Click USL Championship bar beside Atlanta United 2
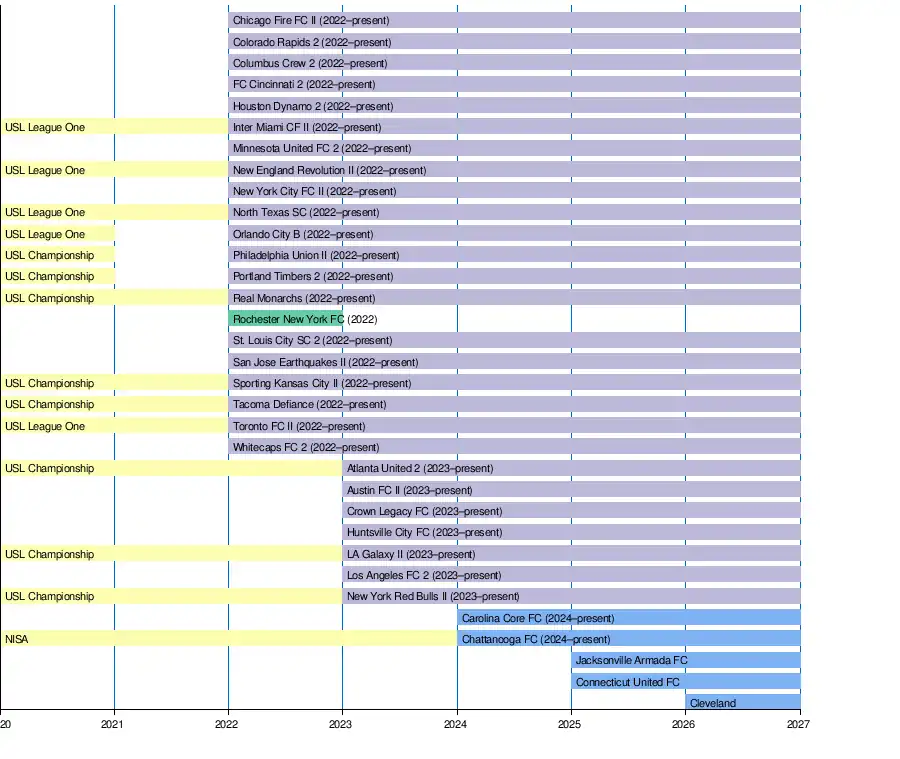 (171, 468)
